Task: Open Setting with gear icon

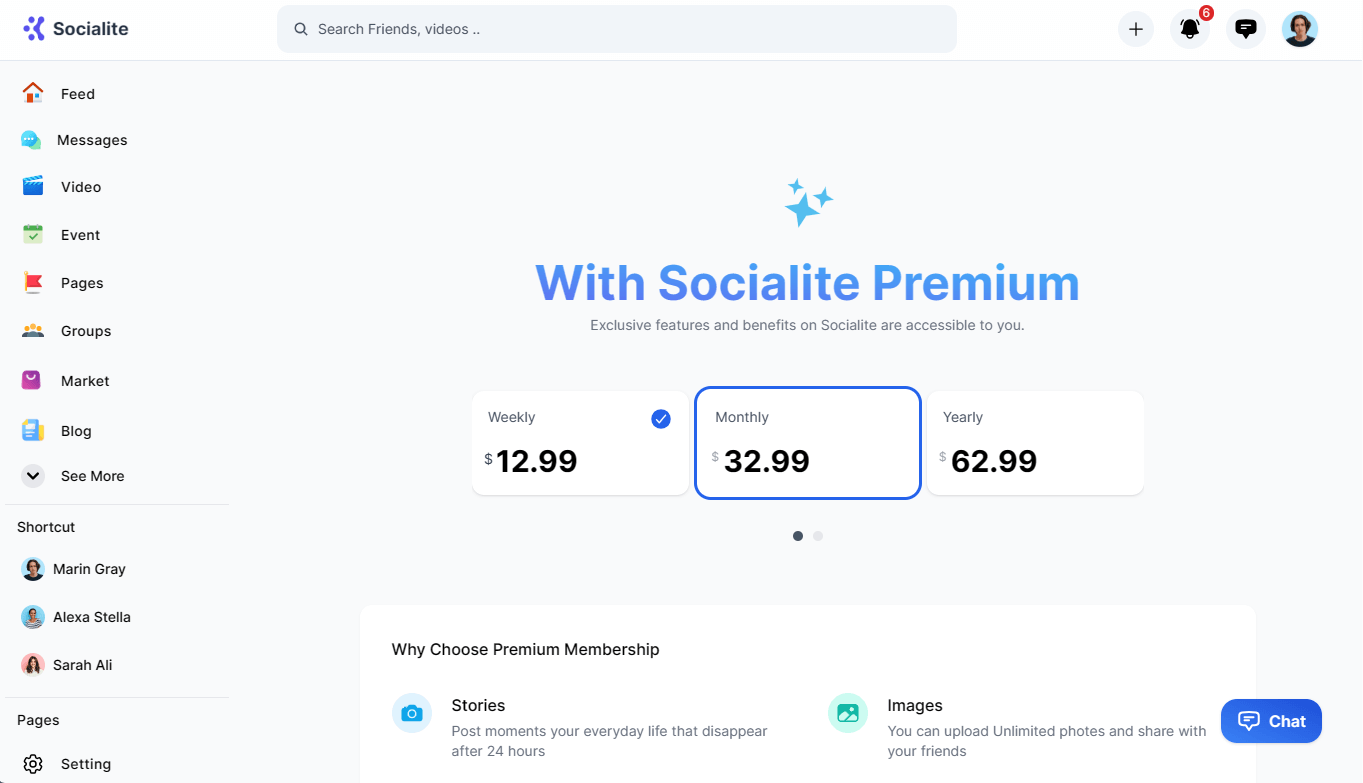Action: pos(85,764)
